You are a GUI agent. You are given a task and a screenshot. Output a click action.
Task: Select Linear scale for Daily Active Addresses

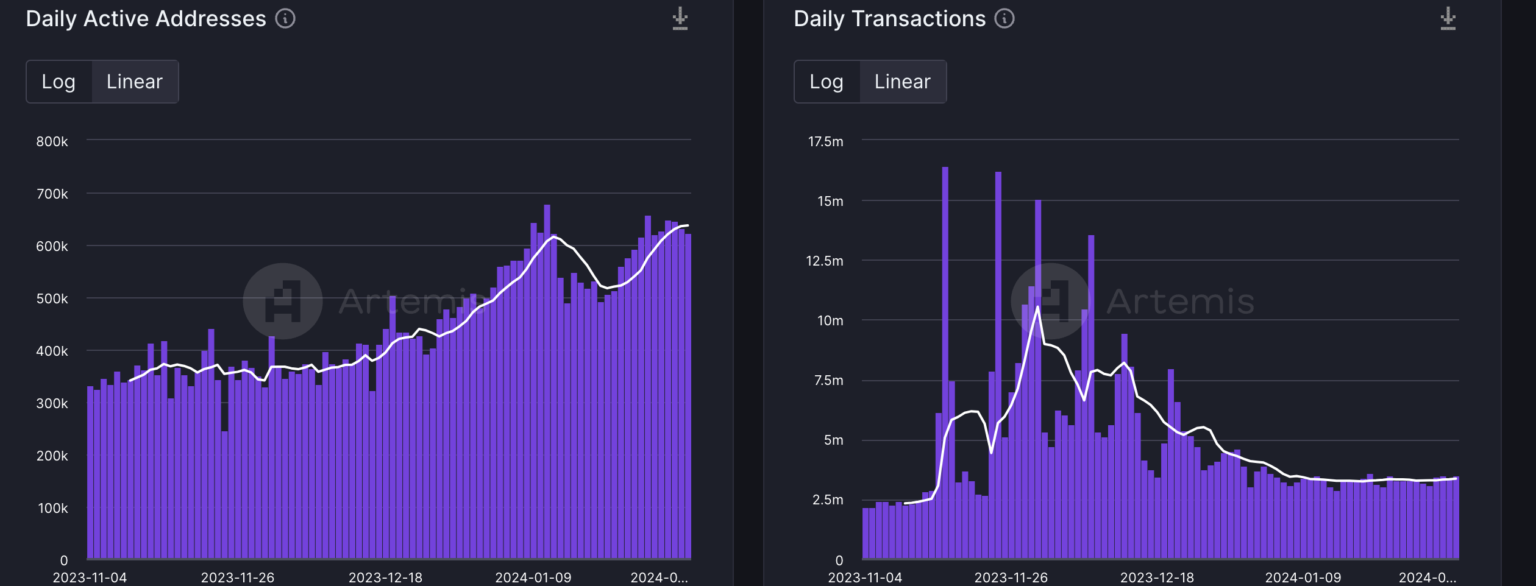click(134, 82)
